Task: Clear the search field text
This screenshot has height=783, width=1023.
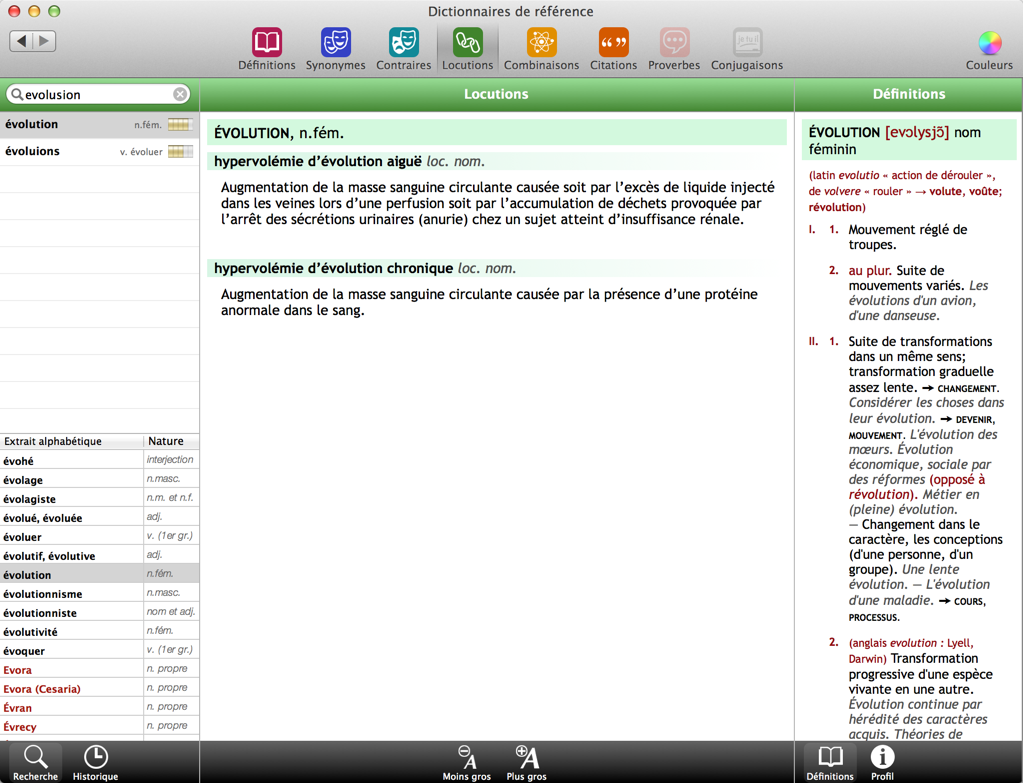Action: pyautogui.click(x=180, y=95)
